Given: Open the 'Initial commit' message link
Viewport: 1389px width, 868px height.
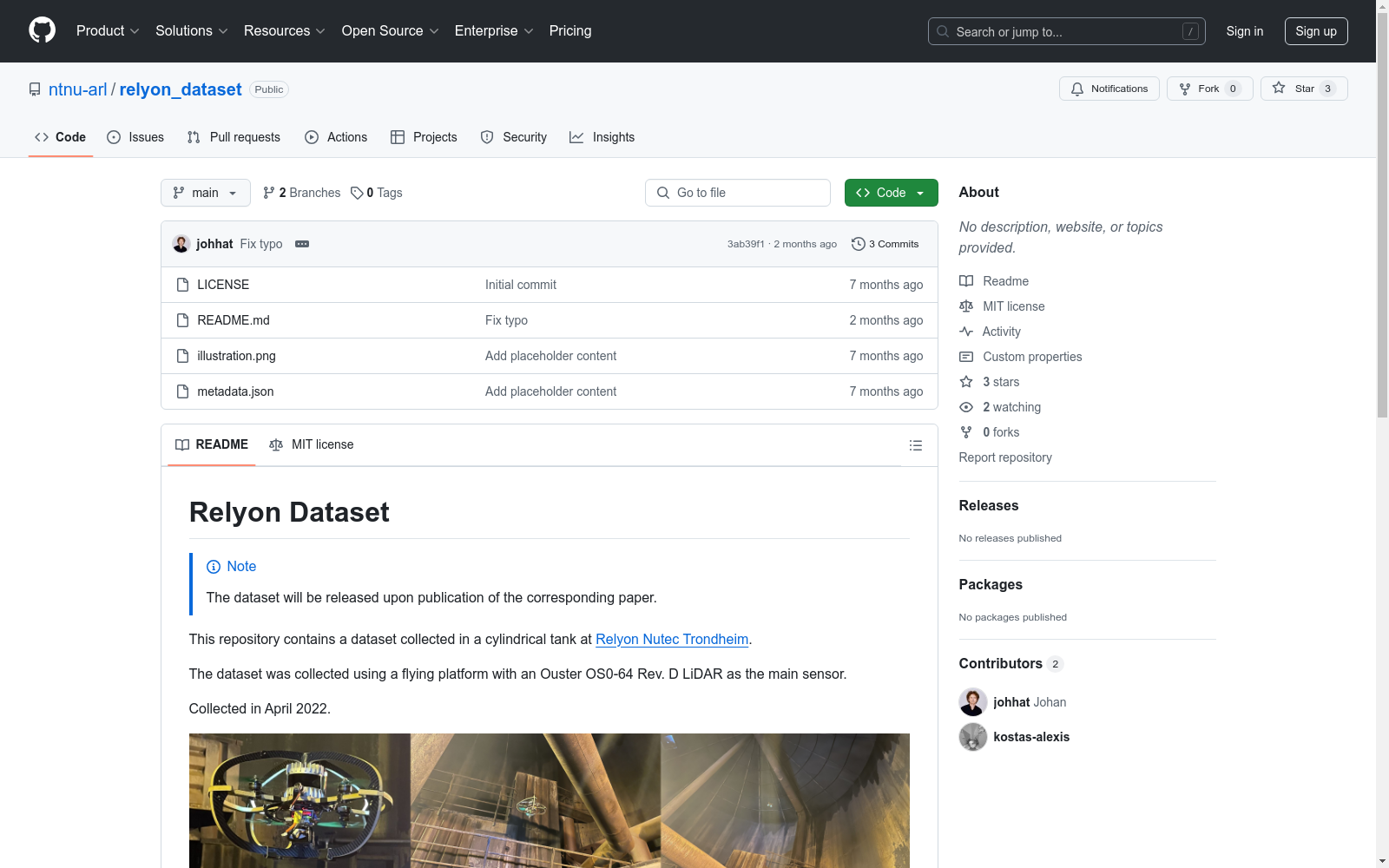Looking at the screenshot, I should (x=521, y=285).
